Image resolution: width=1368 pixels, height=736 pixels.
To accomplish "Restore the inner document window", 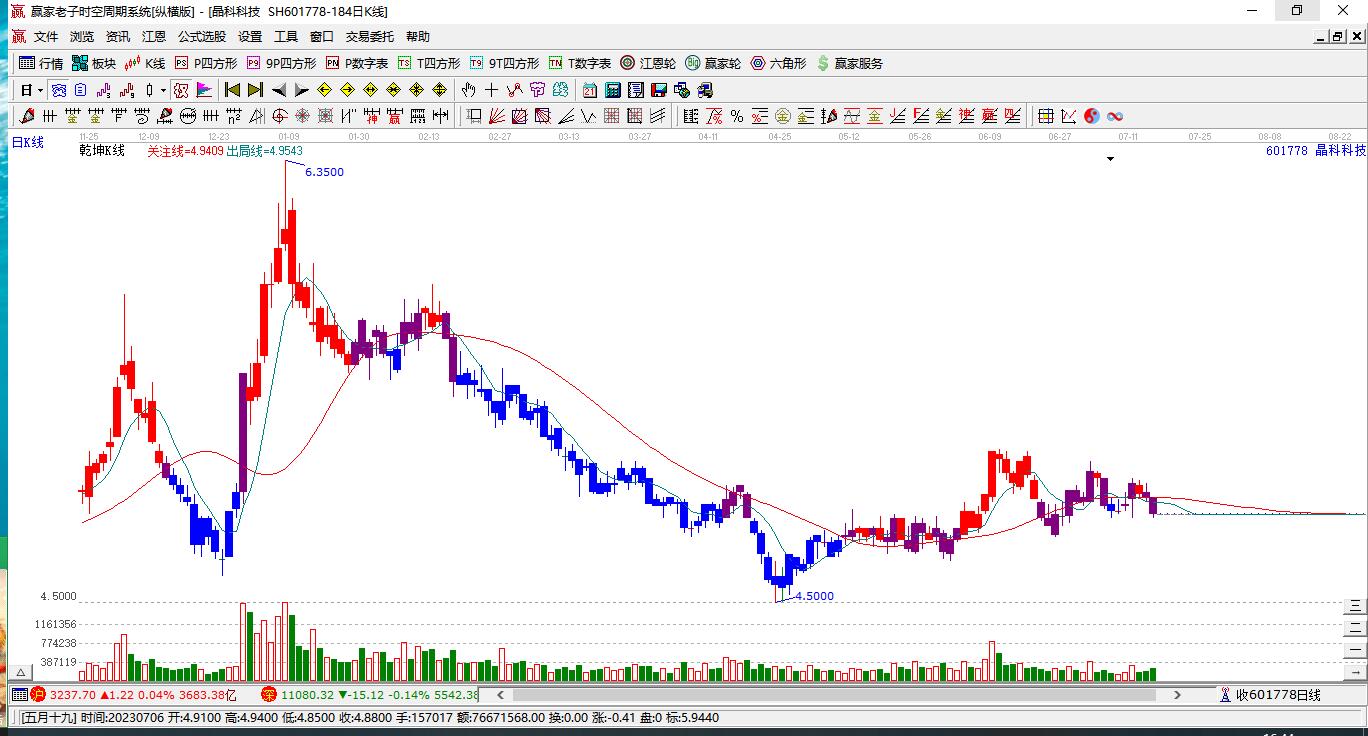I will (x=1337, y=37).
